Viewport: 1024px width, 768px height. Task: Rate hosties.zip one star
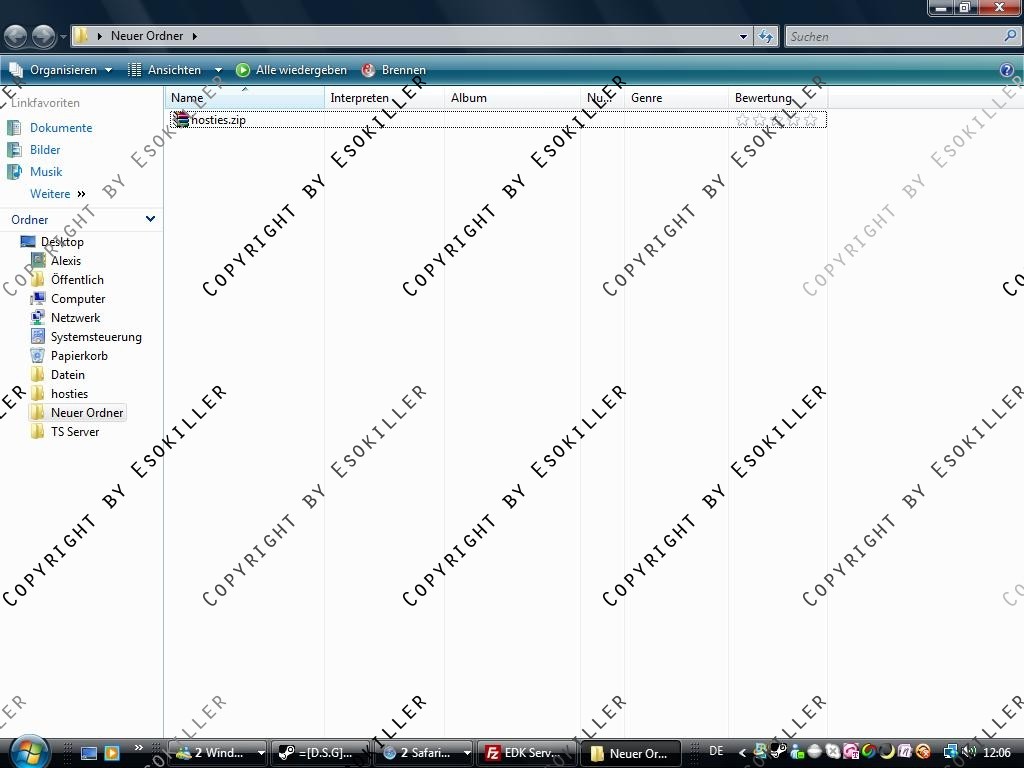click(x=743, y=120)
